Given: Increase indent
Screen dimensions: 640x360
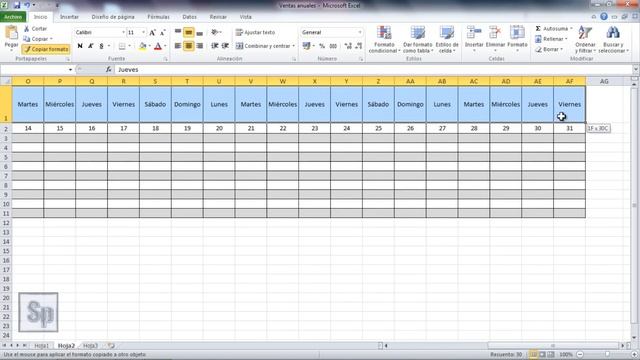Looking at the screenshot, I should tap(225, 46).
